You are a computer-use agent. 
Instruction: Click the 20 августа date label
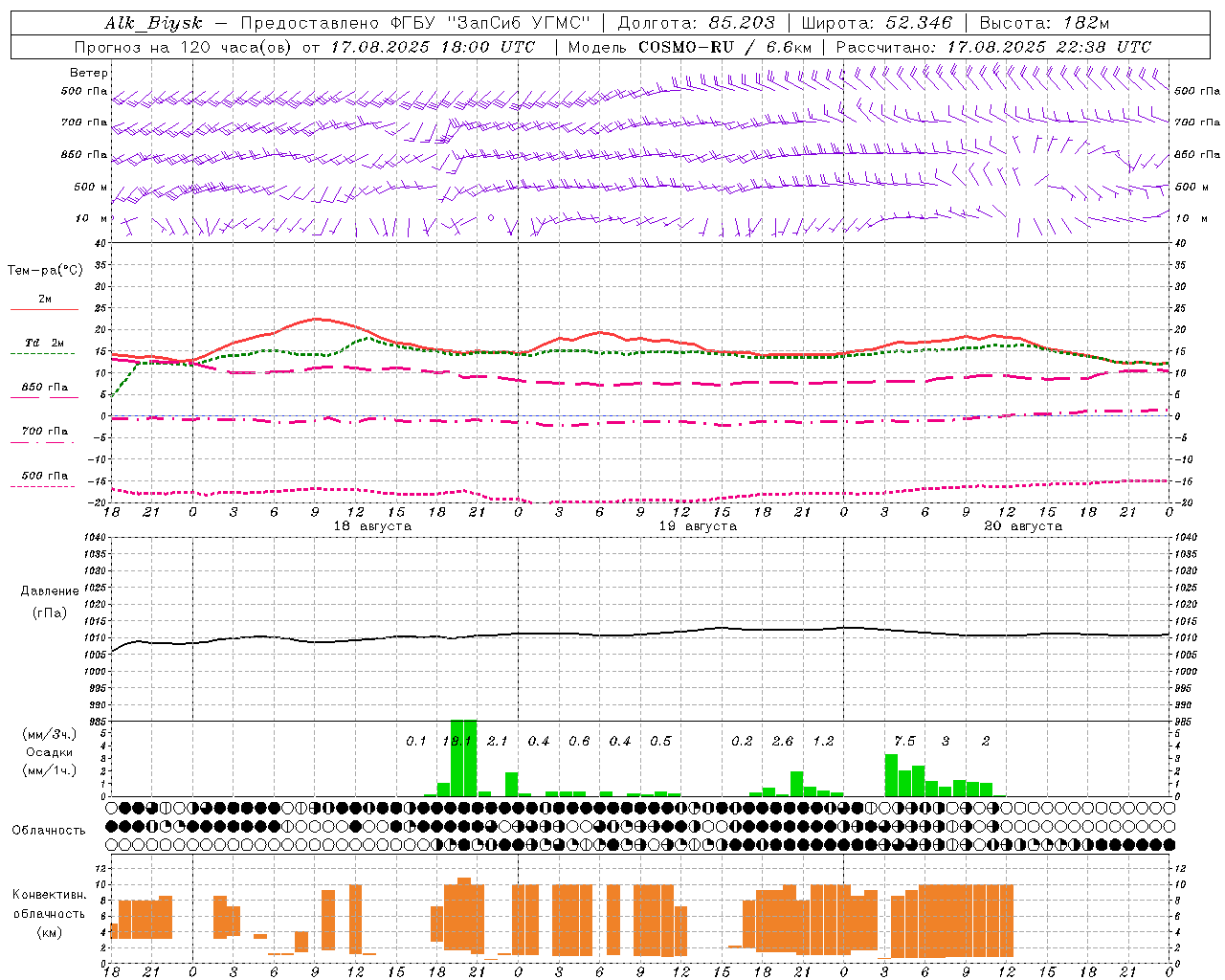click(1023, 526)
